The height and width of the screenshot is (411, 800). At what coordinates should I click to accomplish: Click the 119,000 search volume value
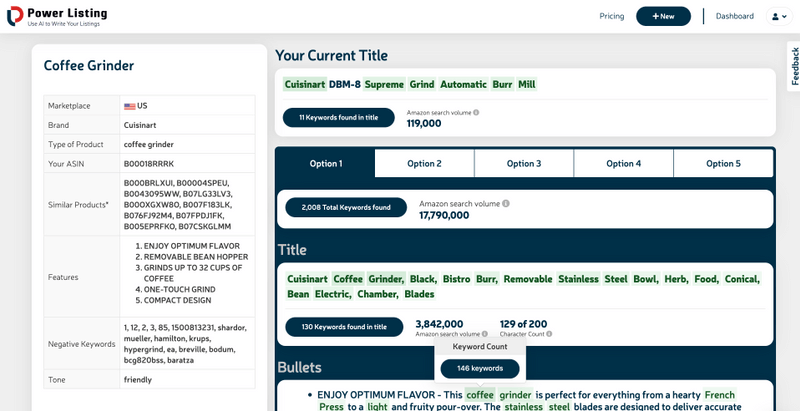[x=424, y=123]
